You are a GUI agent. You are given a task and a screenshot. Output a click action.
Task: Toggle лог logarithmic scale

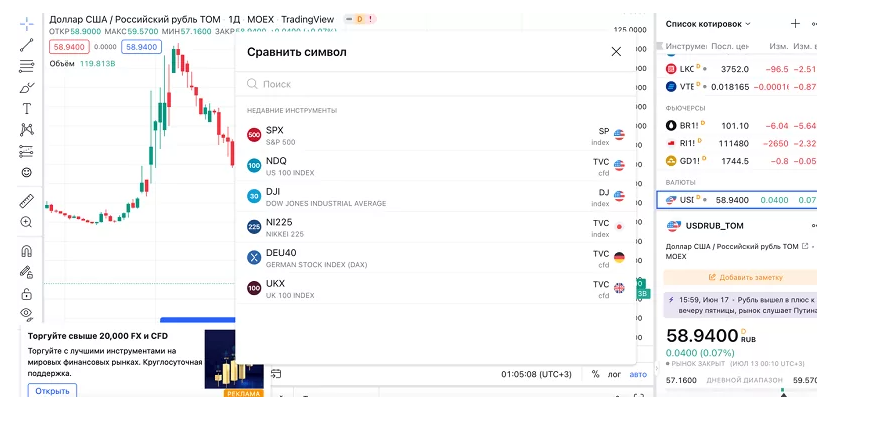[614, 374]
